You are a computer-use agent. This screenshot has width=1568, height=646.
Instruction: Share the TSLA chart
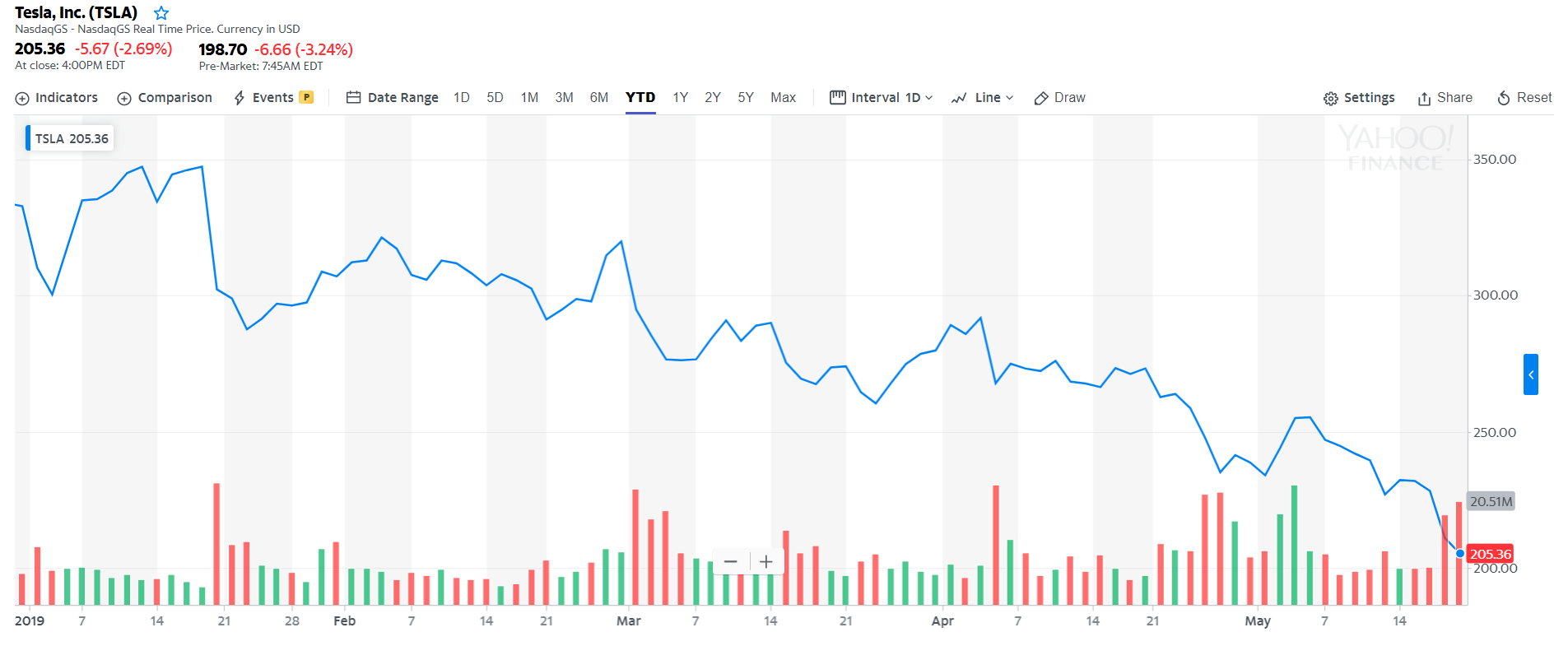coord(1444,97)
